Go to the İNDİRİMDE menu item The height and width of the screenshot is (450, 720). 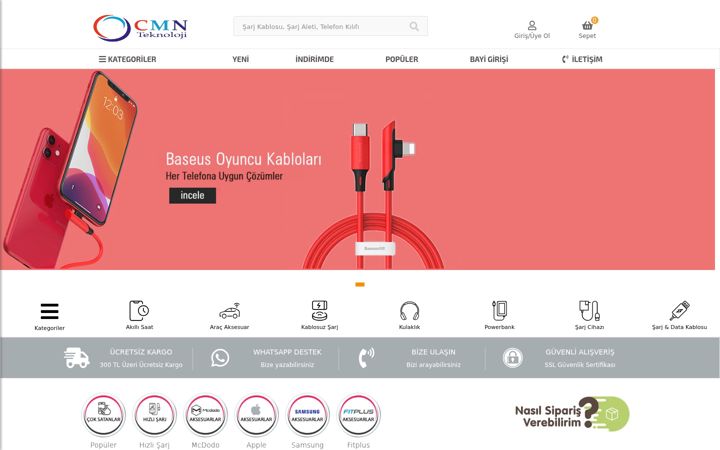[x=315, y=59]
